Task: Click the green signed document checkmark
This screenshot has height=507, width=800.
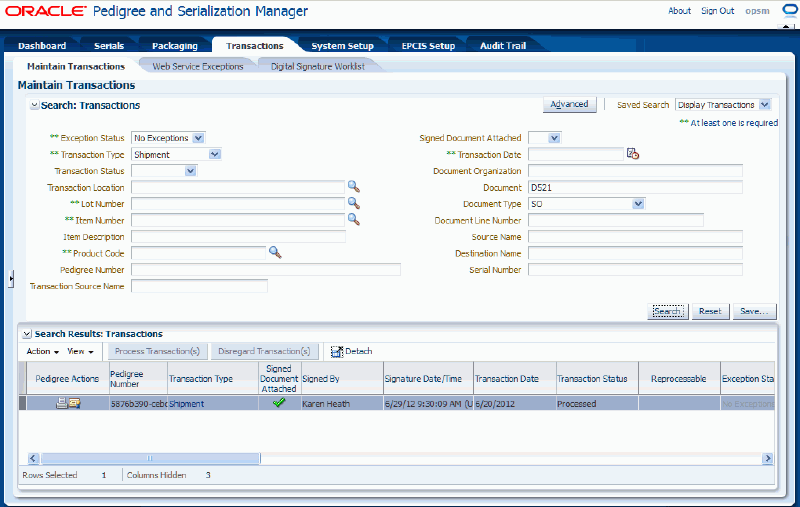Action: [279, 402]
